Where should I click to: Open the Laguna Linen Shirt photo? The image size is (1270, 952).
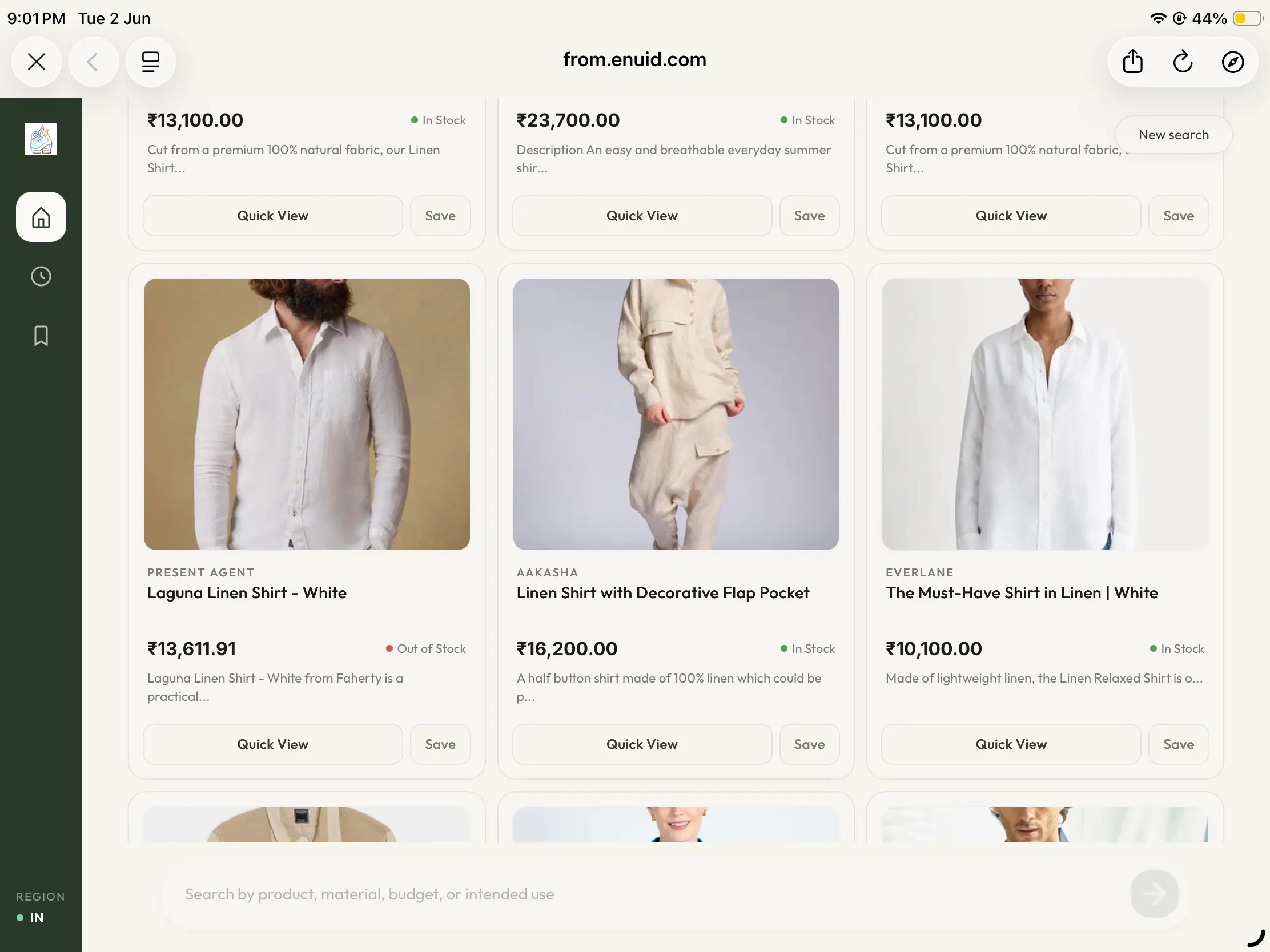pos(307,414)
